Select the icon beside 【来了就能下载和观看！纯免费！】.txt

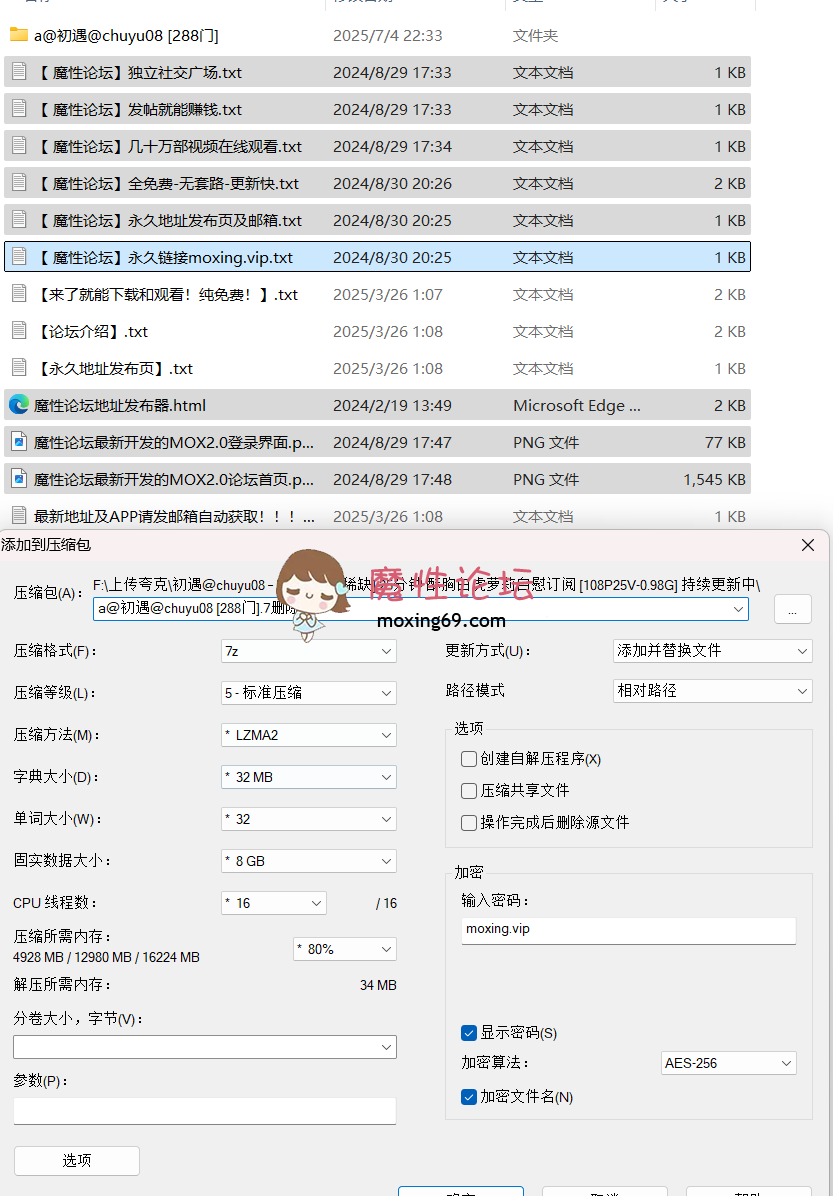point(19,294)
